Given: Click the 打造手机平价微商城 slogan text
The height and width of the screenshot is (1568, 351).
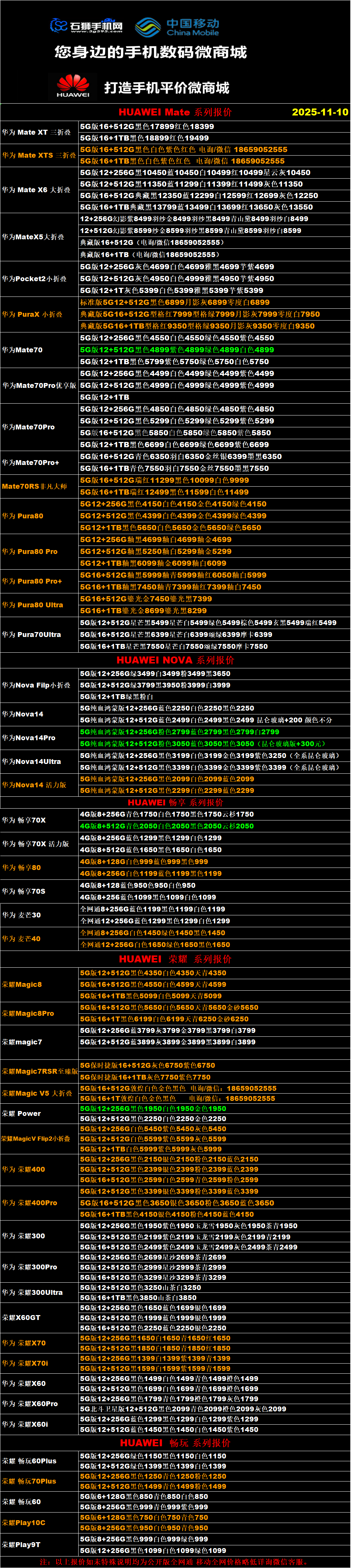Looking at the screenshot, I should [x=166, y=88].
